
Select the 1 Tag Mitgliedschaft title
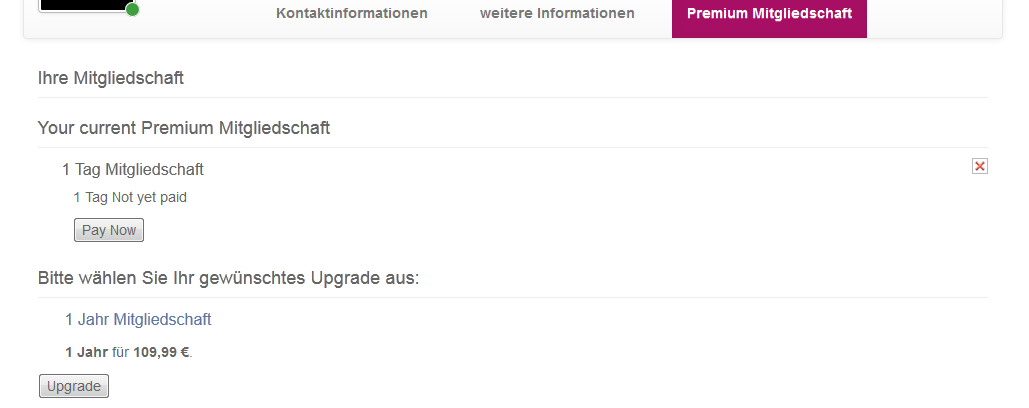pyautogui.click(x=133, y=169)
